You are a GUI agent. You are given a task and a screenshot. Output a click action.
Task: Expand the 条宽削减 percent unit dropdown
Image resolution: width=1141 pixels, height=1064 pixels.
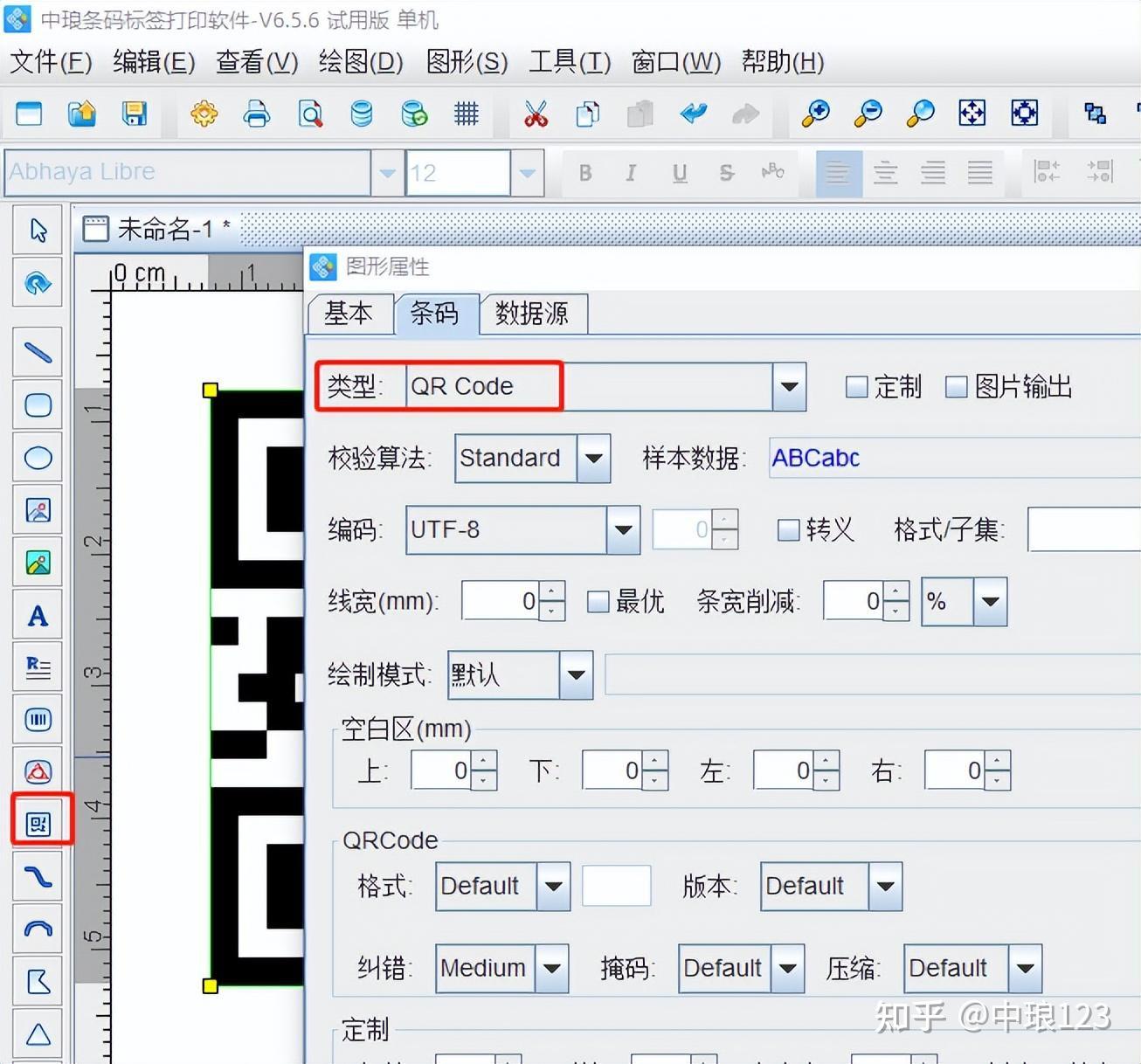[x=990, y=602]
